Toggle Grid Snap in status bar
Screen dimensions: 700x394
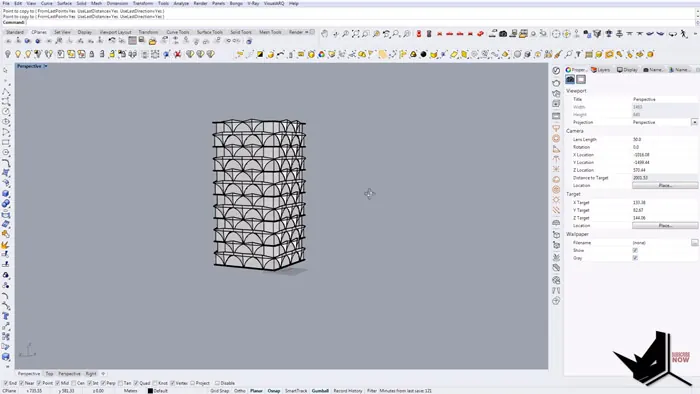pyautogui.click(x=219, y=391)
